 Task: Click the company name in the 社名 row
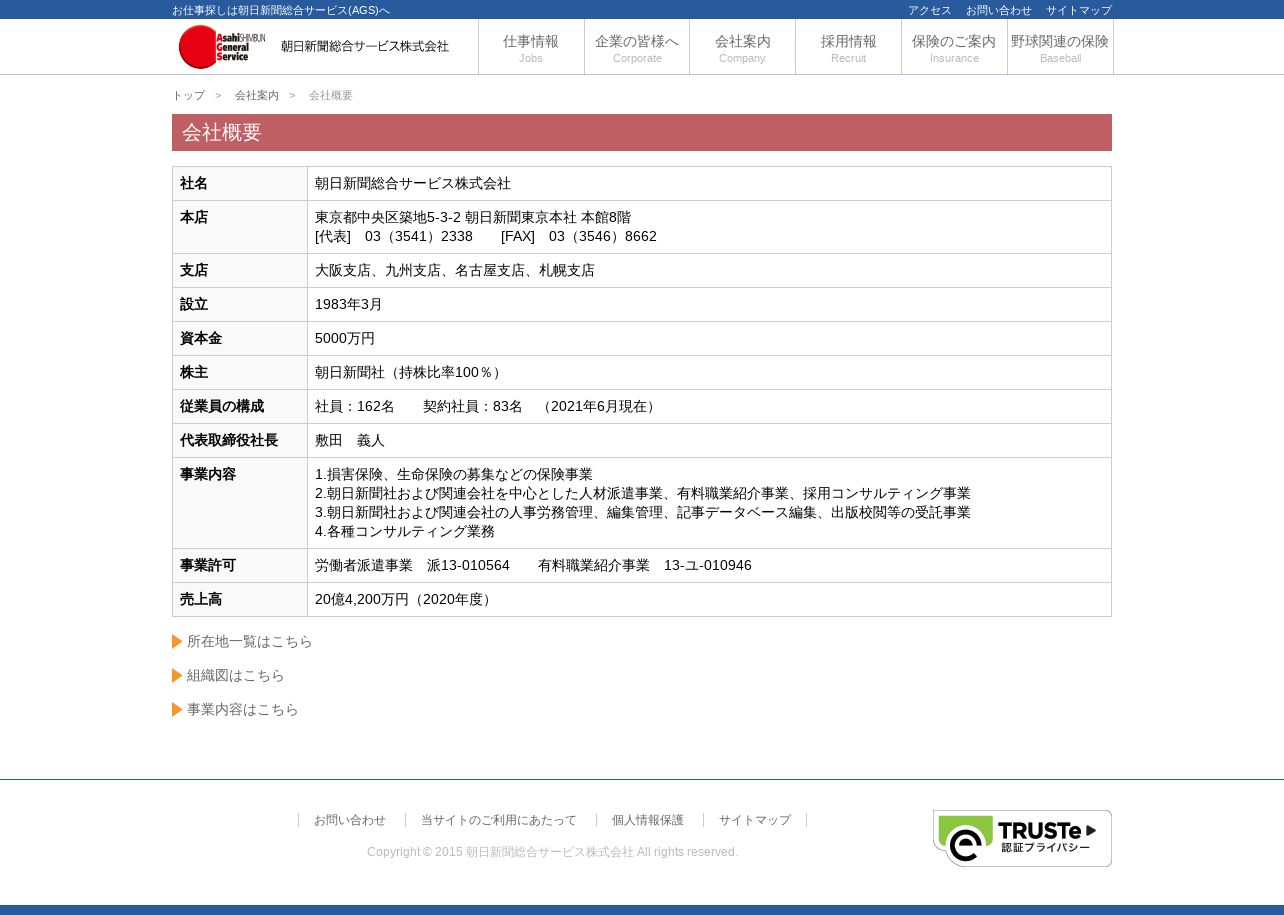(413, 184)
